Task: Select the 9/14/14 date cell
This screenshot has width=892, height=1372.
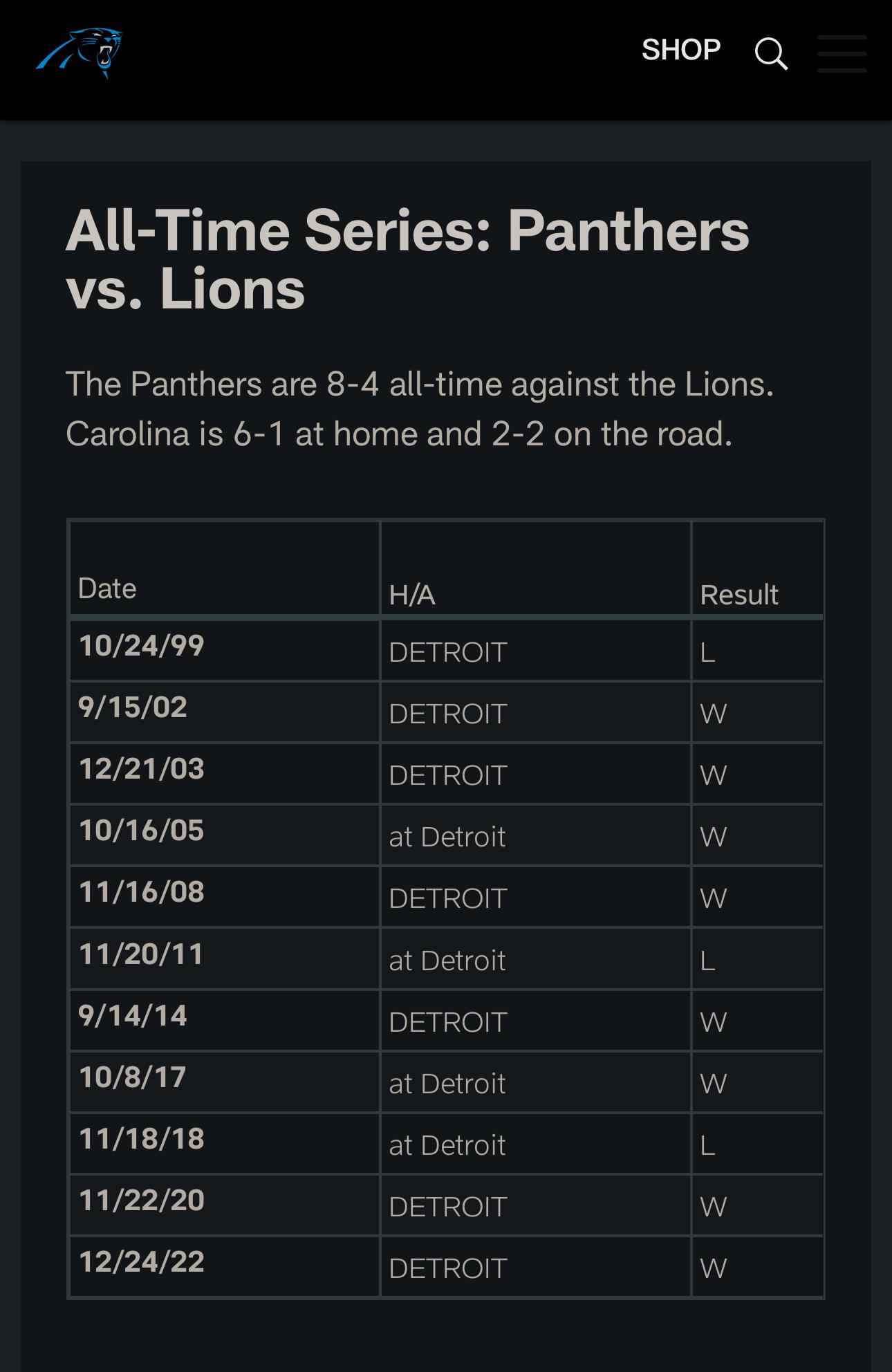Action: 133,1016
